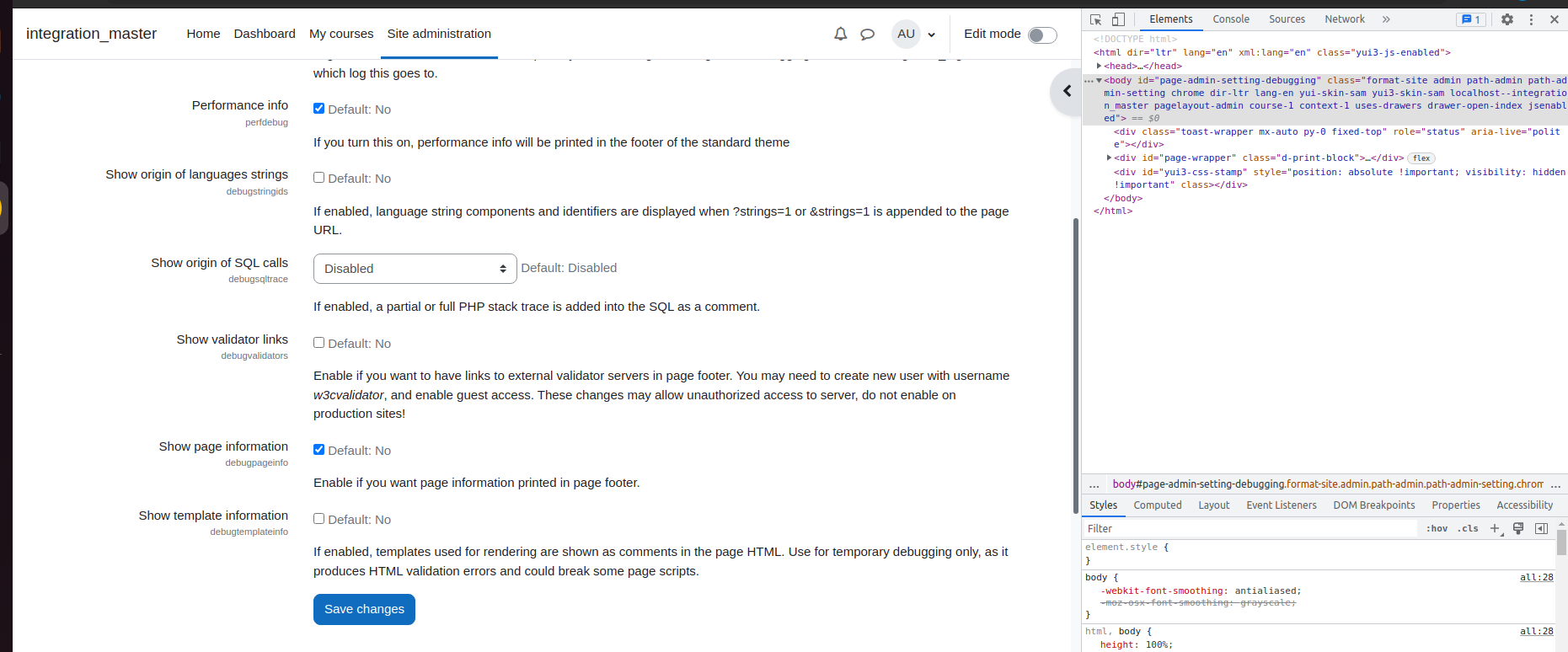Enable Show validator links checkbox
This screenshot has height=652, width=1568.
click(319, 343)
